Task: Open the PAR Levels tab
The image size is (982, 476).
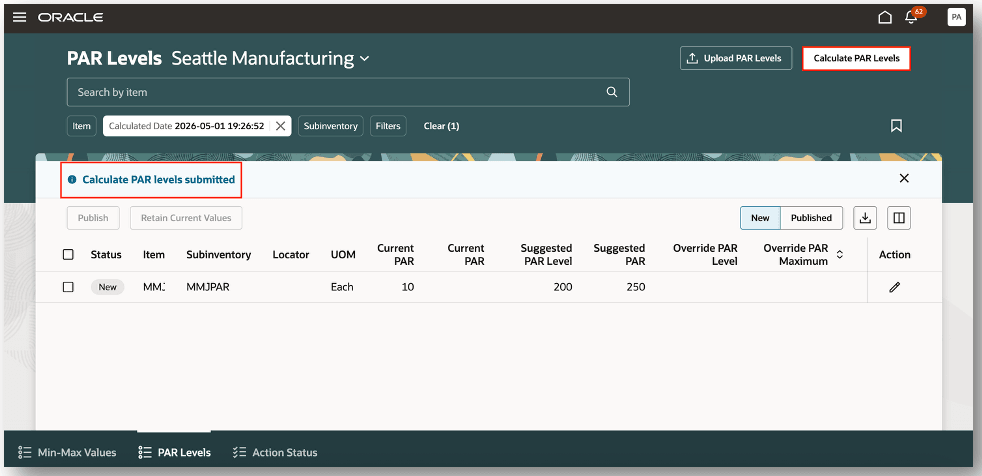Action: pos(174,452)
